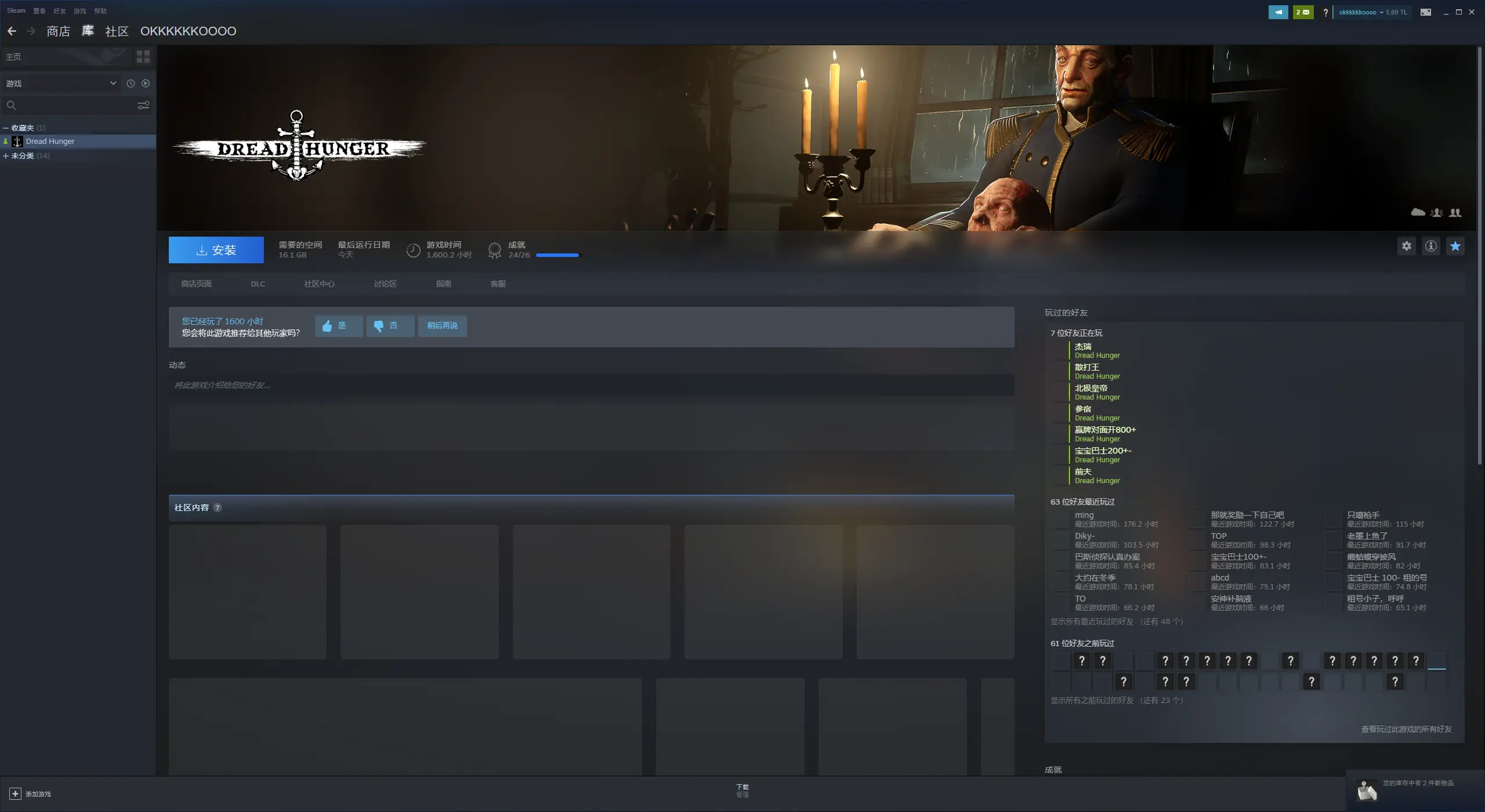This screenshot has width=1485, height=812.
Task: Open the first community content thumbnail
Action: coord(248,592)
